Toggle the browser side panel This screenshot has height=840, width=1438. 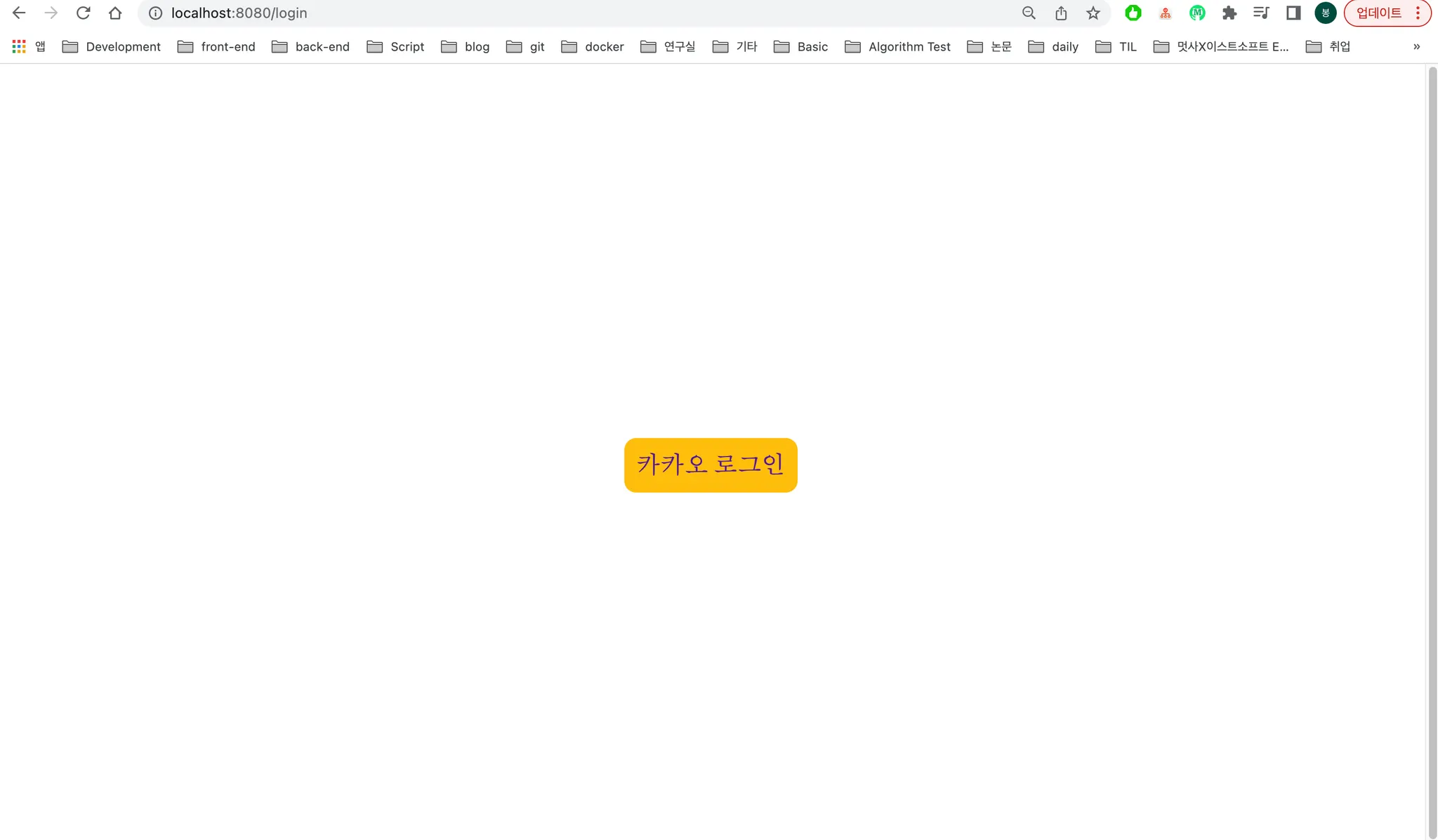pyautogui.click(x=1293, y=13)
